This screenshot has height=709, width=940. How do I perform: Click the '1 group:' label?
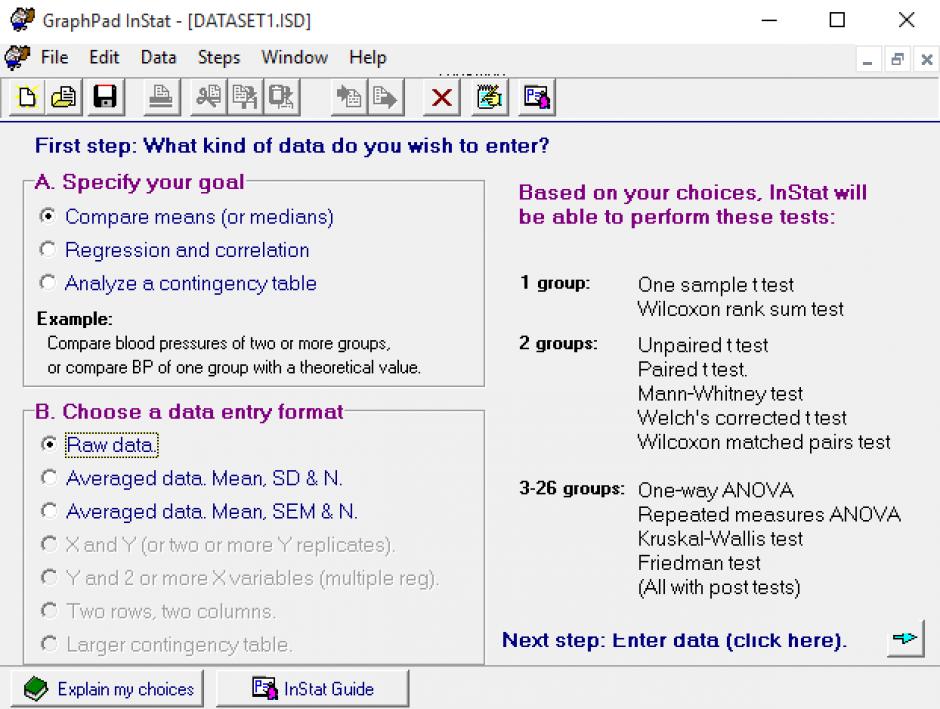(x=555, y=282)
